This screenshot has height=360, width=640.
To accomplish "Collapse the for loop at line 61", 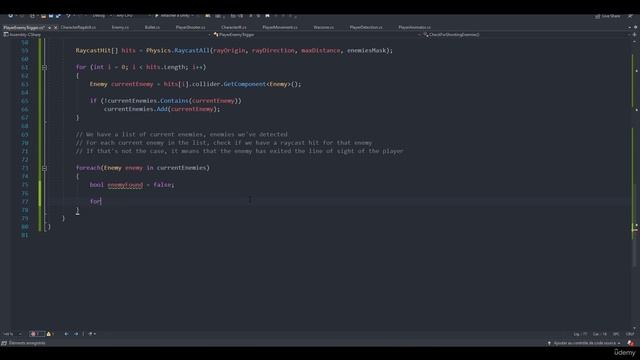I will pos(44,67).
